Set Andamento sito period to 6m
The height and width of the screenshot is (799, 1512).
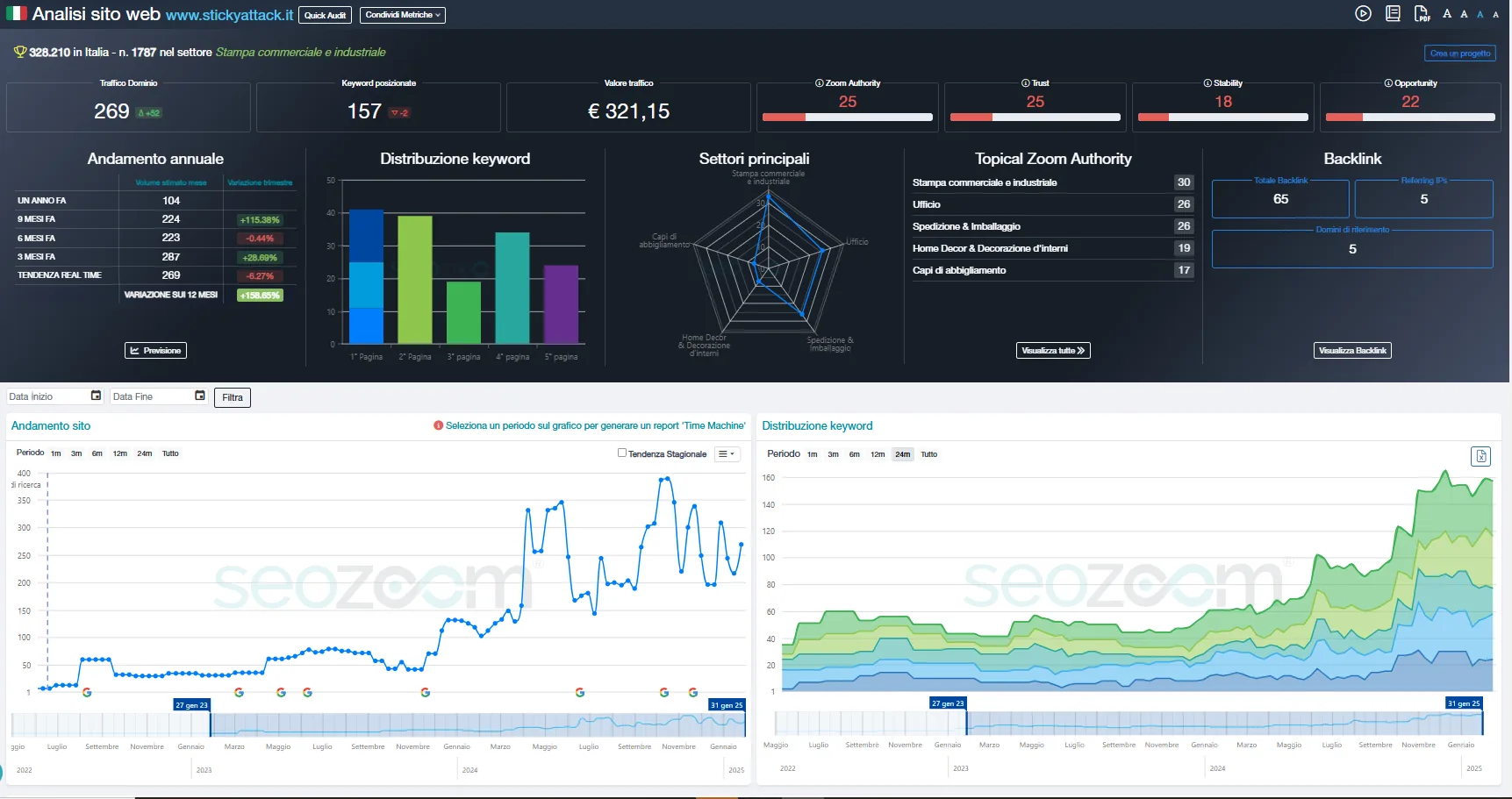[97, 453]
